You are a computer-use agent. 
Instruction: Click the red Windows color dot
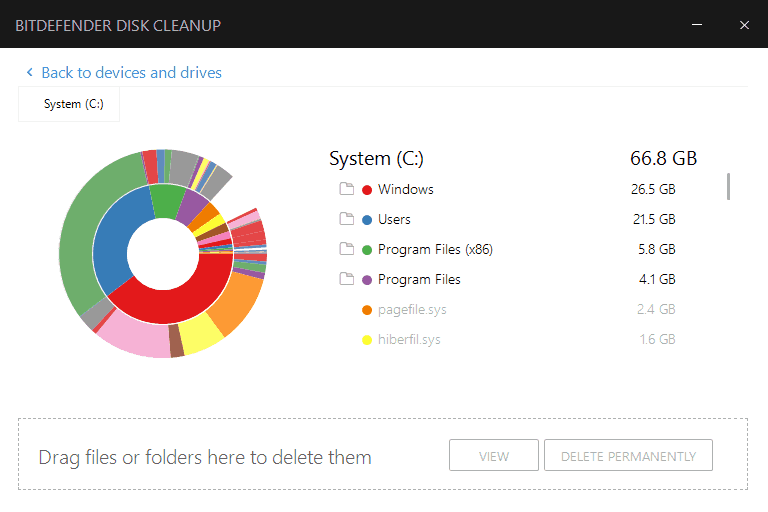[367, 190]
